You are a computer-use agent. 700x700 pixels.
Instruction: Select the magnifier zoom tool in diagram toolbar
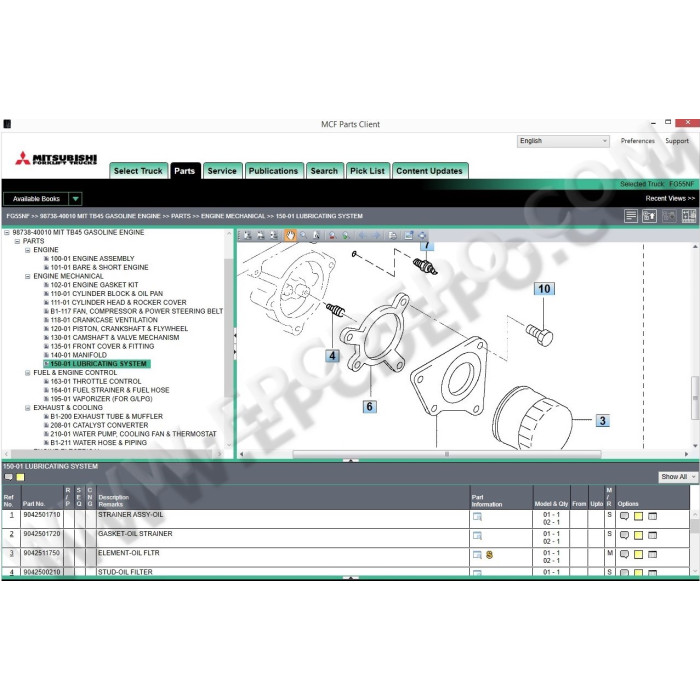[304, 235]
